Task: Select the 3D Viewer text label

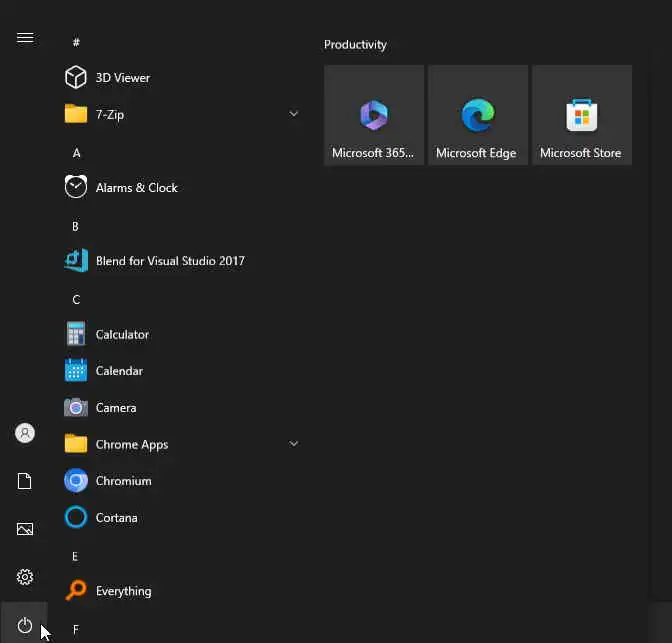Action: click(123, 78)
